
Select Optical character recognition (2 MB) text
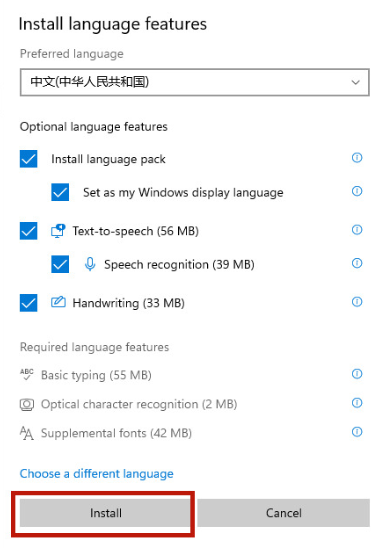[139, 404]
